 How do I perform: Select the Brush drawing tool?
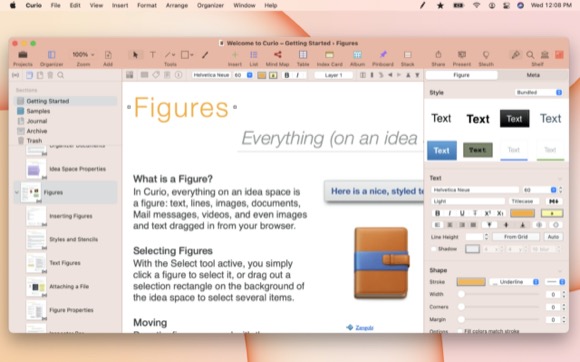point(205,55)
